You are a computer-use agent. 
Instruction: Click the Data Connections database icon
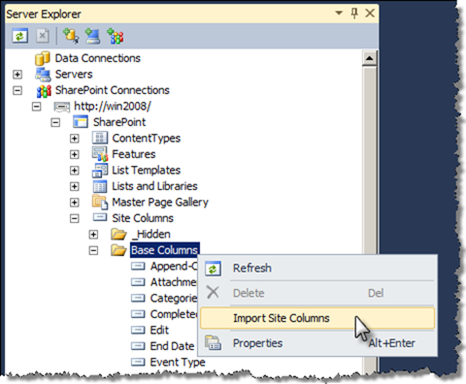pos(43,58)
